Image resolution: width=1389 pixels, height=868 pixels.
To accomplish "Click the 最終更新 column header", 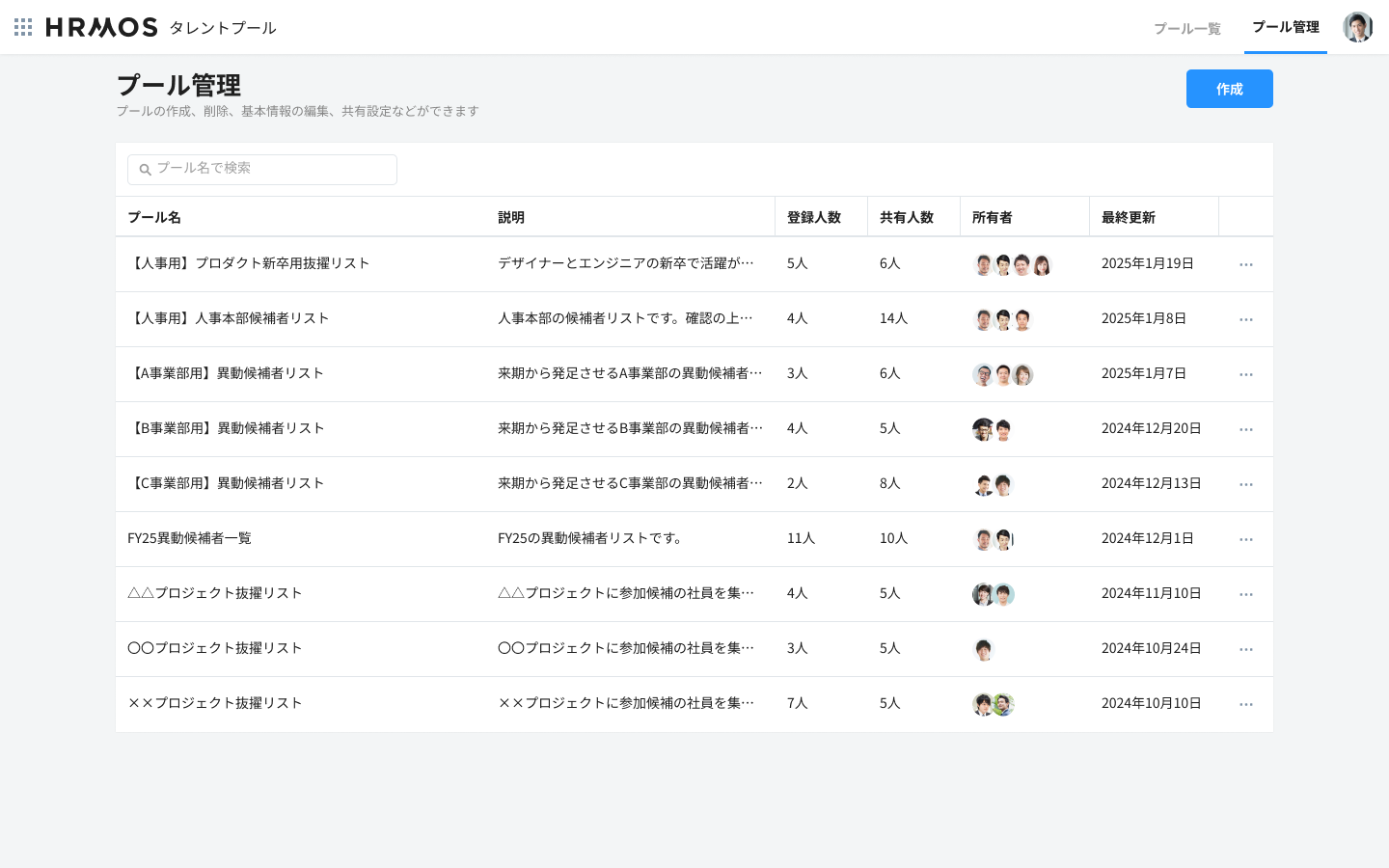I will pos(1128,217).
